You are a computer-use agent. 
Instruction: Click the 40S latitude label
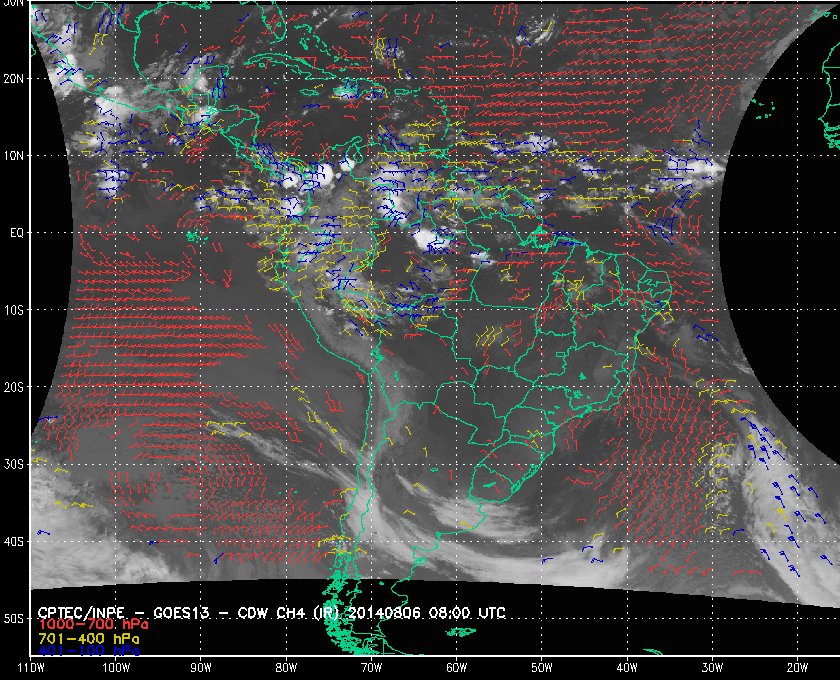(x=13, y=541)
